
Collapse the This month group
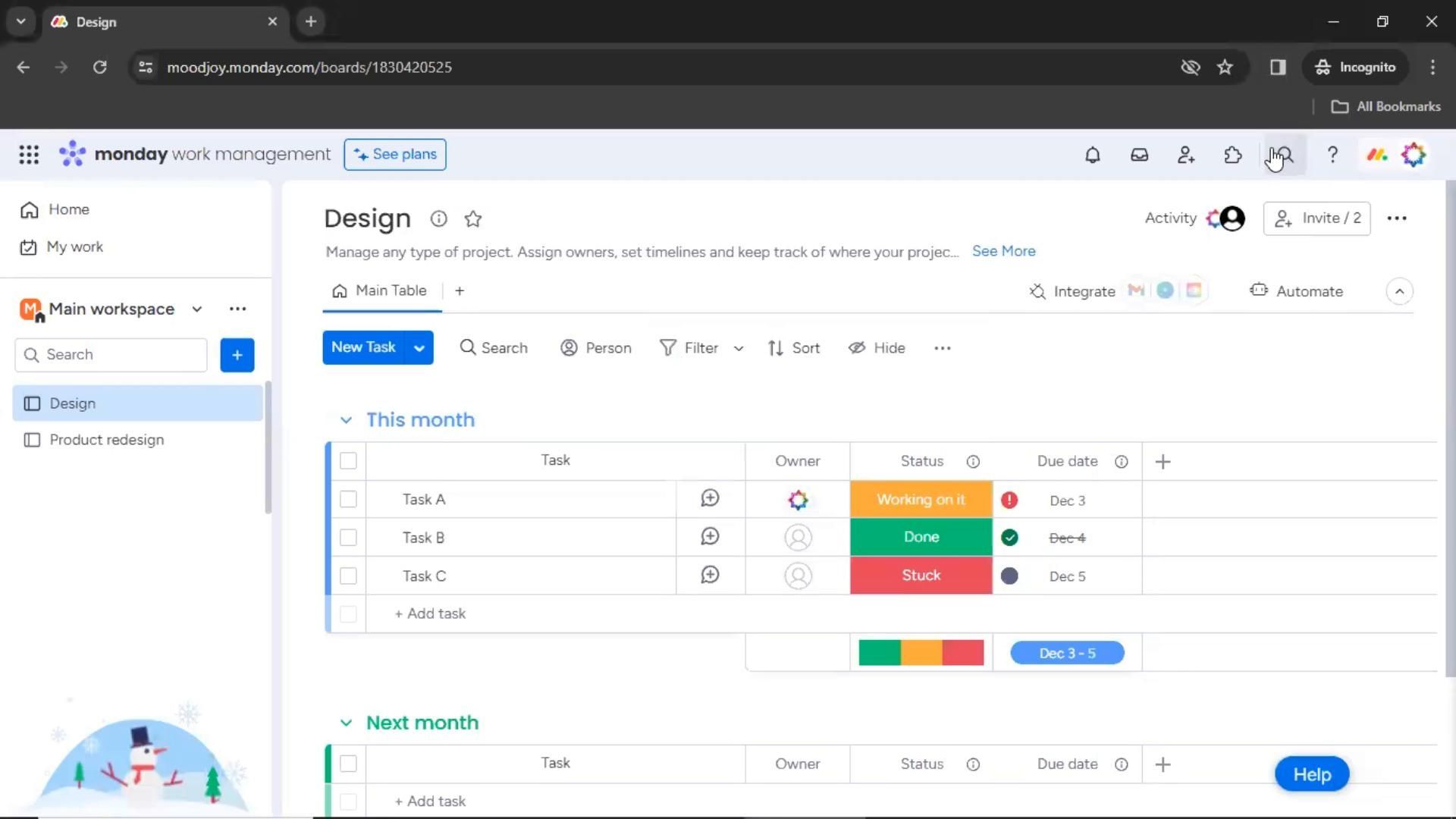(346, 420)
